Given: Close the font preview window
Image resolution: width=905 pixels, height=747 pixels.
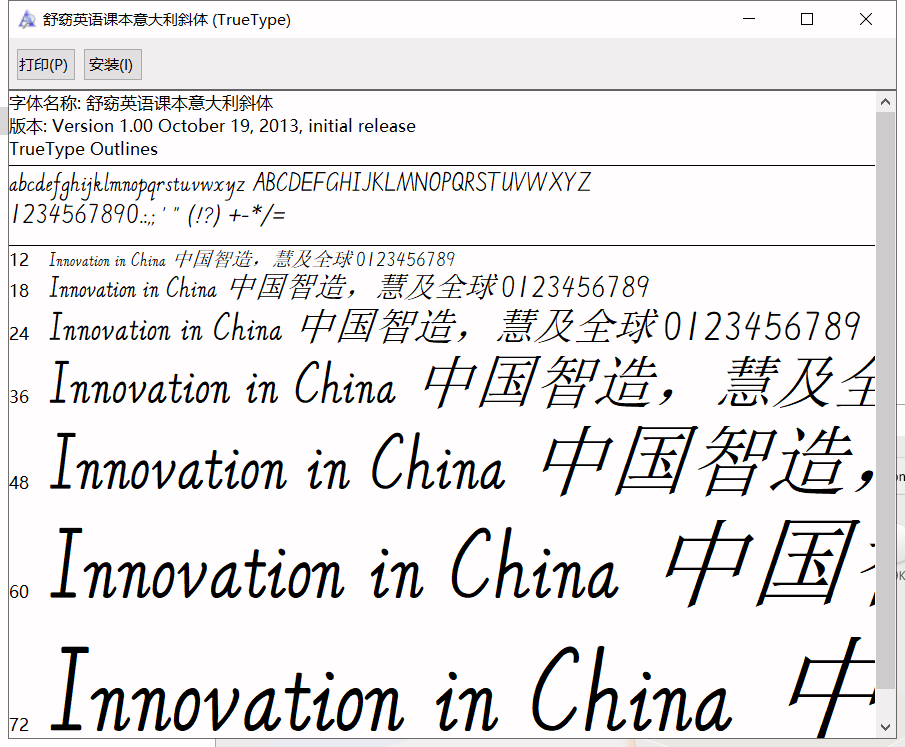Looking at the screenshot, I should [x=866, y=19].
